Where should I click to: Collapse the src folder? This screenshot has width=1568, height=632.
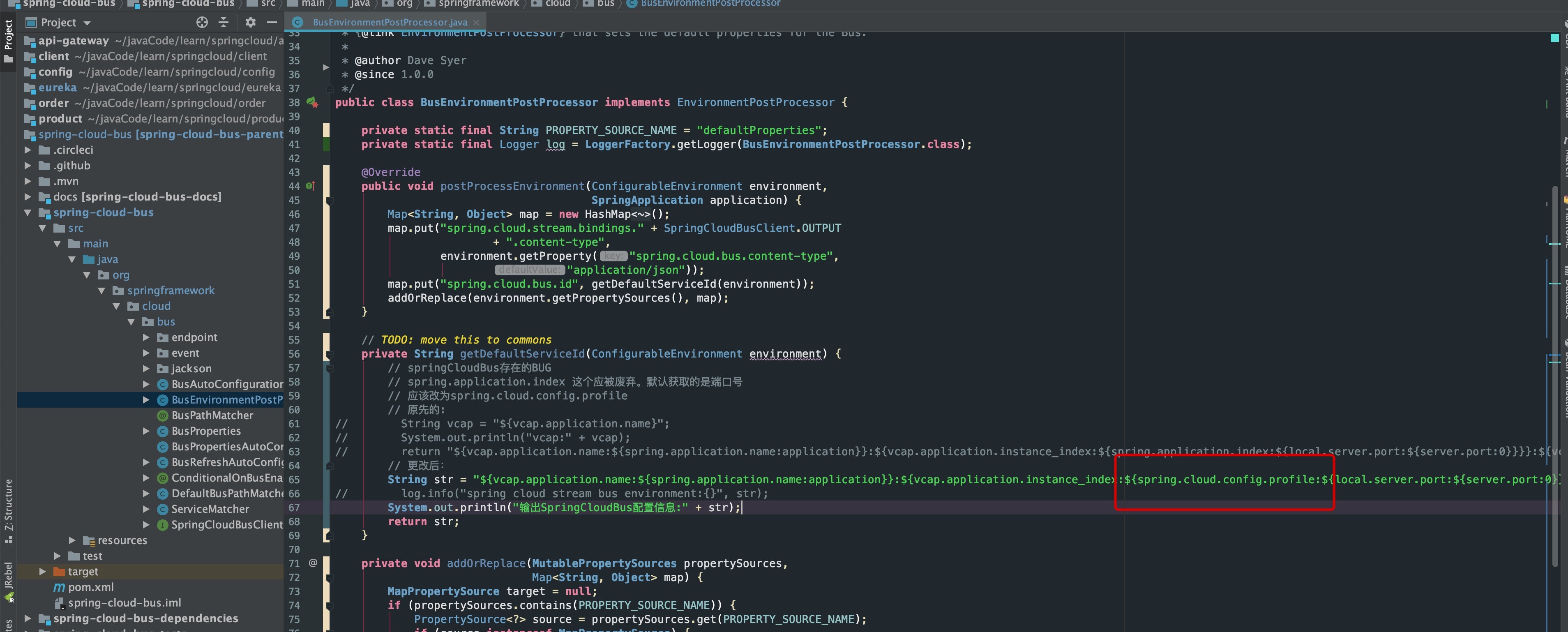point(43,228)
